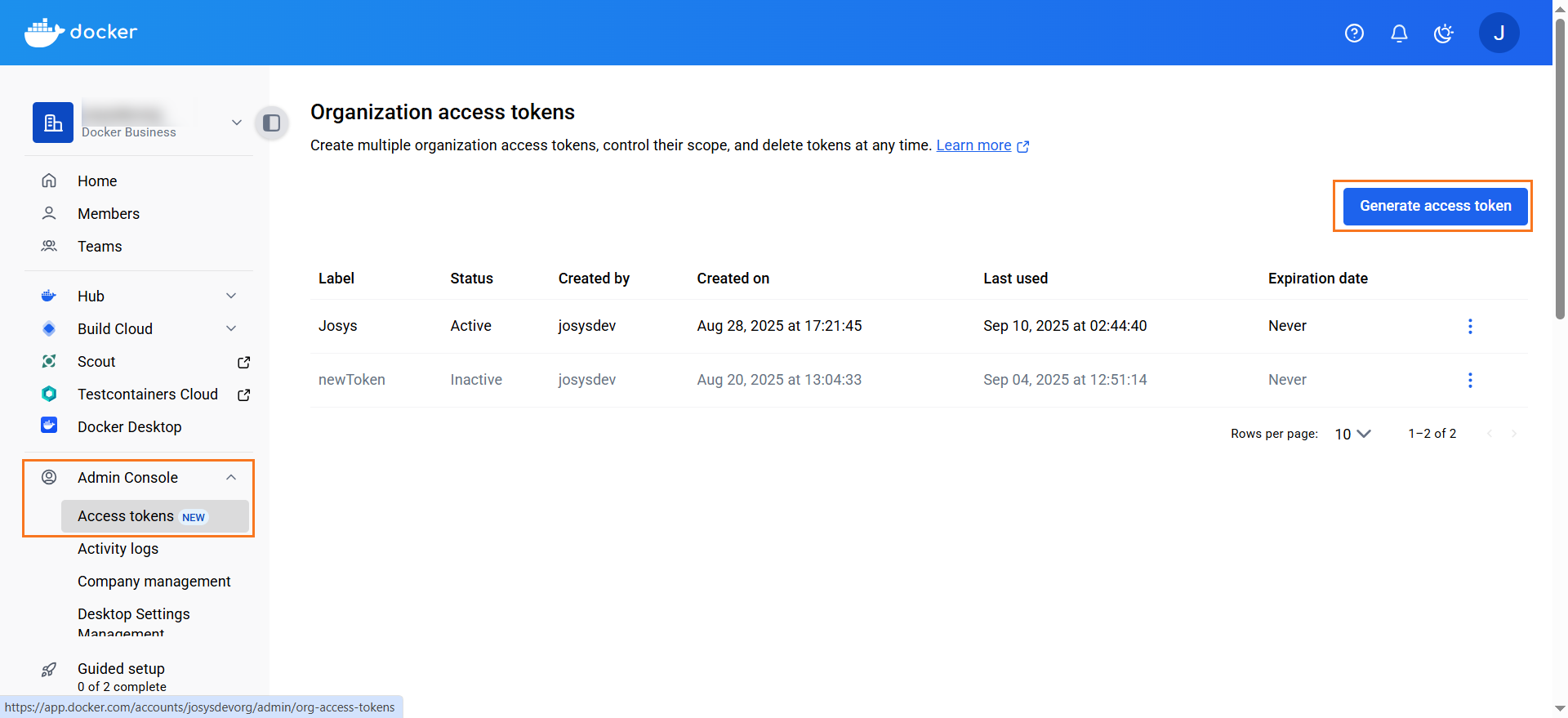Expand the Hub section chevron
Viewport: 1568px width, 718px height.
(x=231, y=296)
